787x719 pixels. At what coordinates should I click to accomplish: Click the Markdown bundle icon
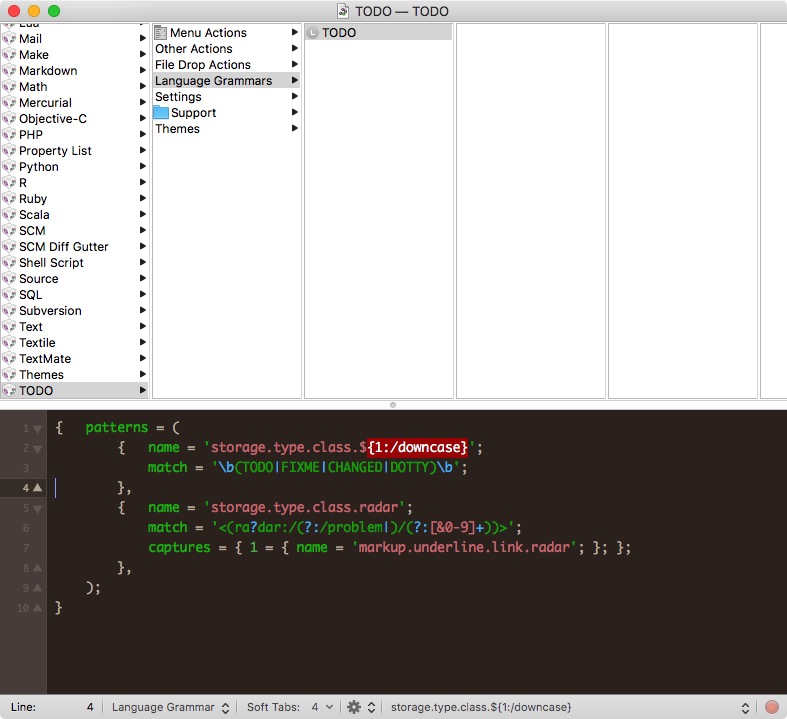tap(9, 71)
